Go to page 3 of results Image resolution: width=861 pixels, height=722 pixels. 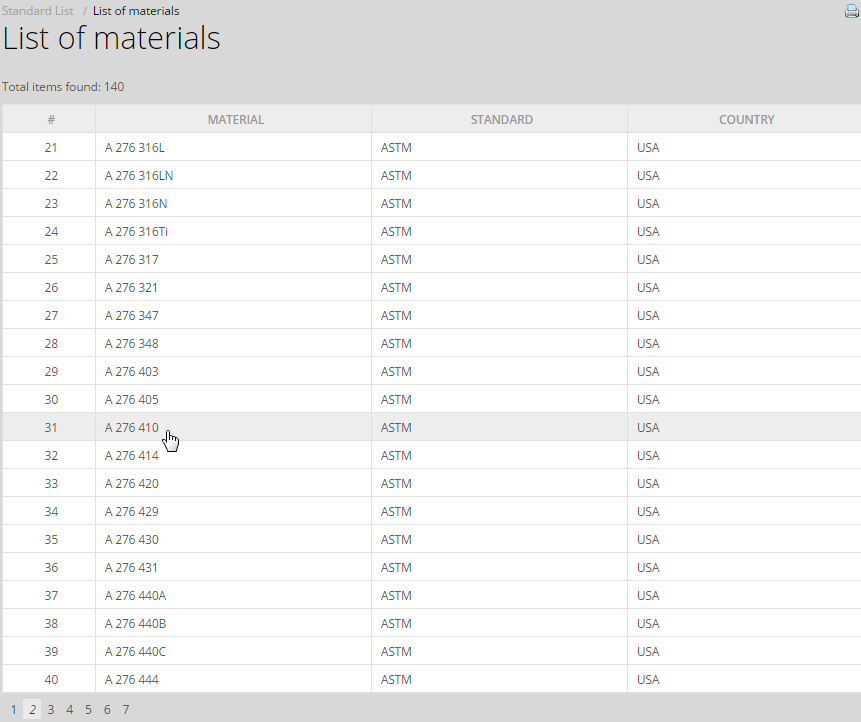coord(51,709)
